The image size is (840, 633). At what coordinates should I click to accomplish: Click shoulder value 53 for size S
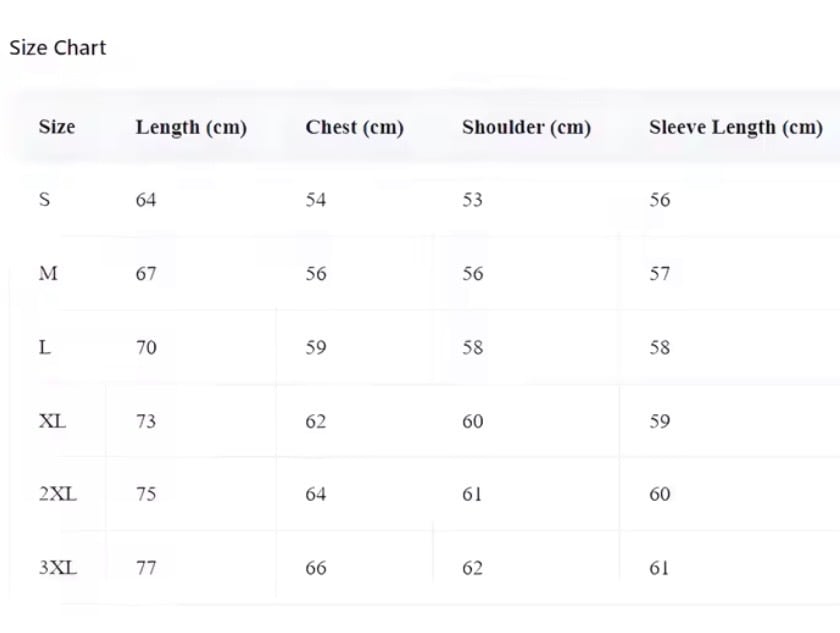pos(473,200)
